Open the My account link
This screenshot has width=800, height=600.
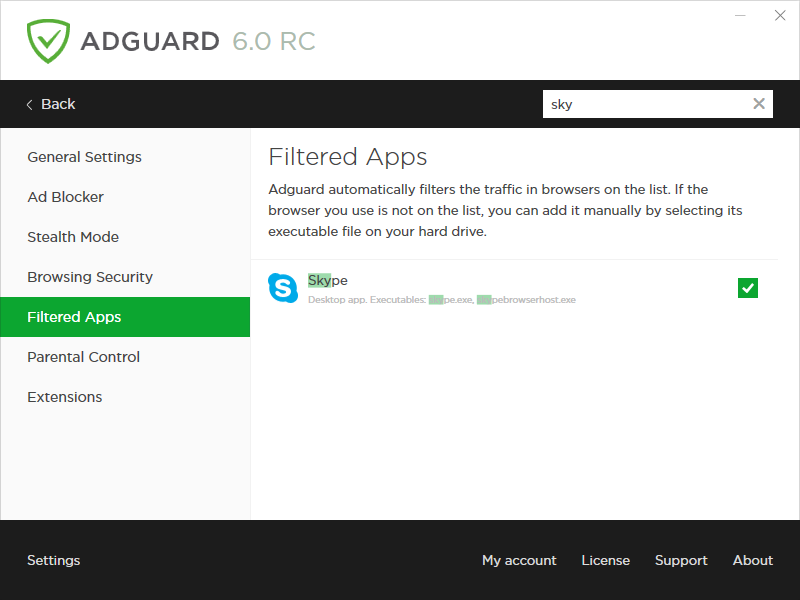pos(519,560)
